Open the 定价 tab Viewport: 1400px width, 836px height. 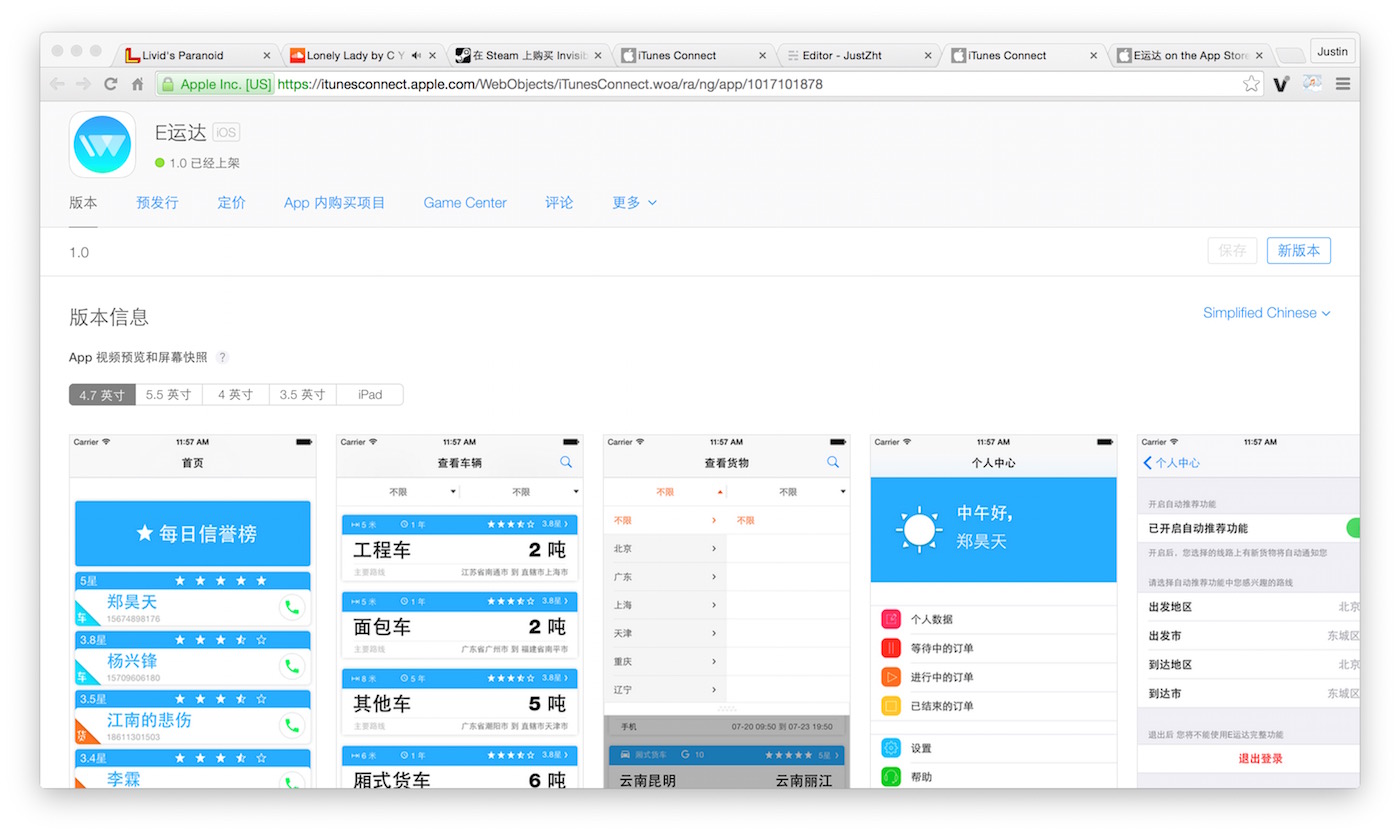pyautogui.click(x=231, y=203)
